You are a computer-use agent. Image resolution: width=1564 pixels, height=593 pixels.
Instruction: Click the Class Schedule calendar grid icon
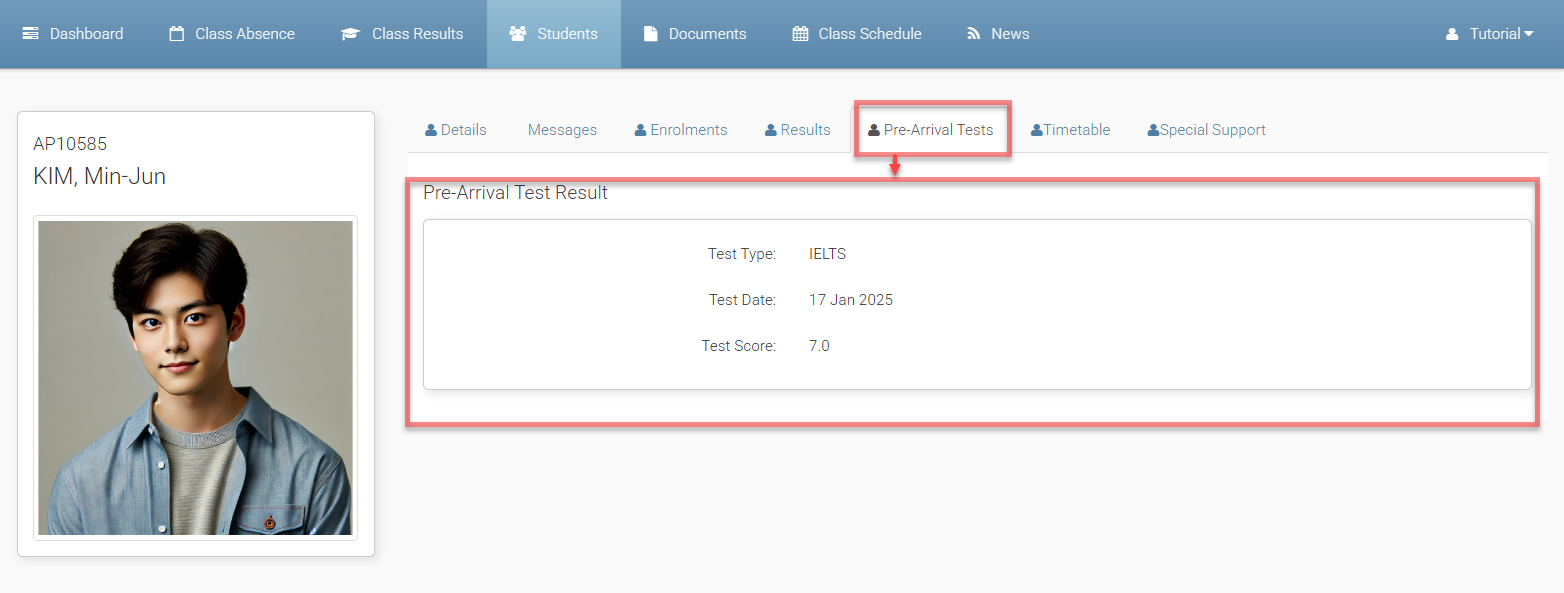click(x=800, y=34)
